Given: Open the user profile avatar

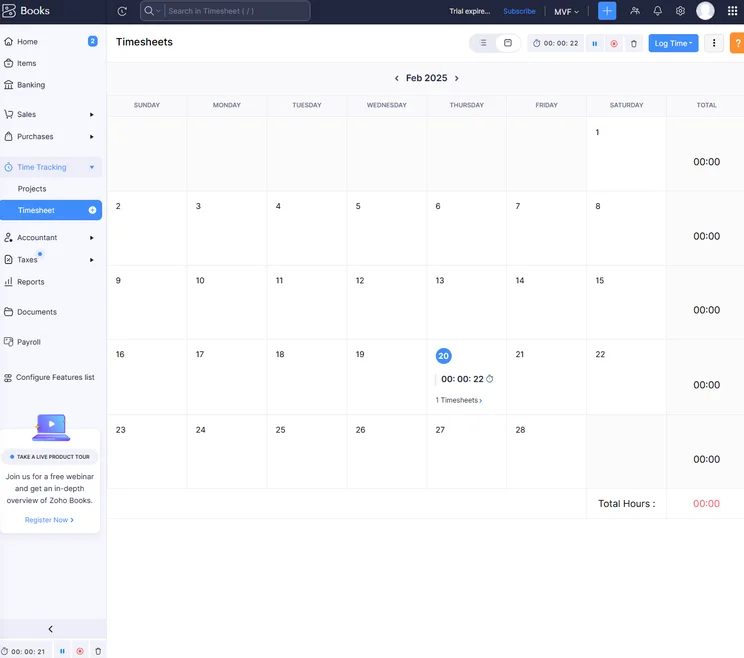Looking at the screenshot, I should click(x=705, y=11).
